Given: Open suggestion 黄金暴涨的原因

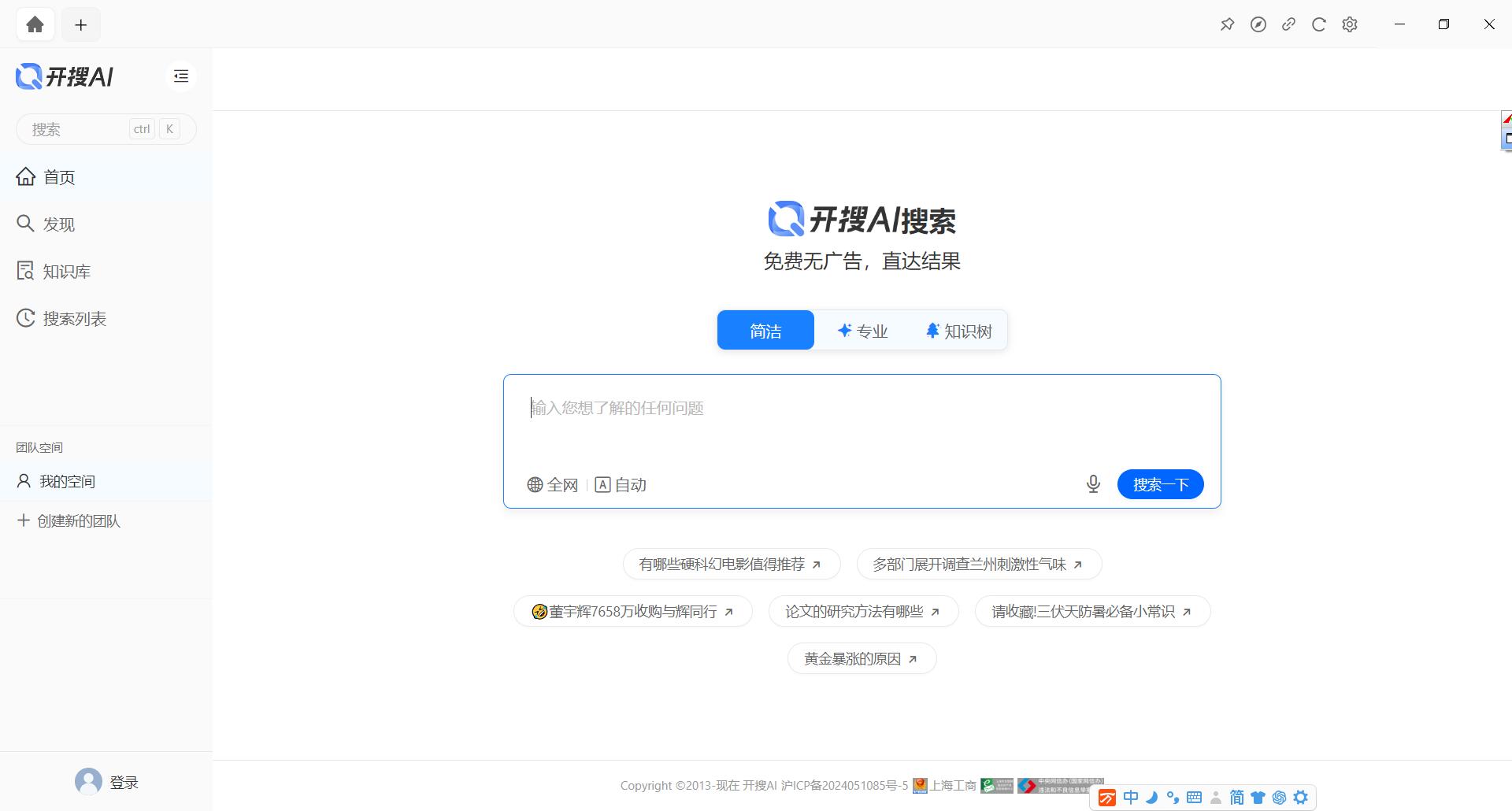Looking at the screenshot, I should pyautogui.click(x=862, y=659).
